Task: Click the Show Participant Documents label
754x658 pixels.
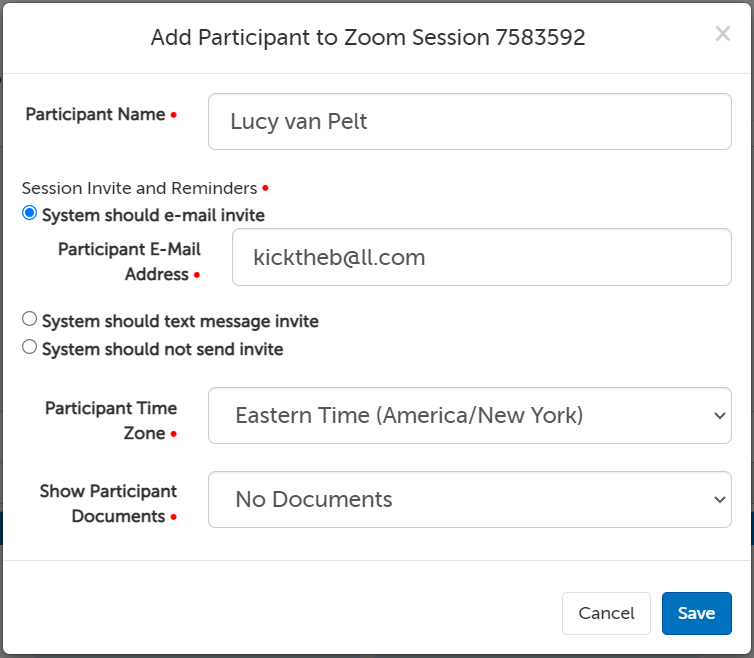Action: point(108,504)
